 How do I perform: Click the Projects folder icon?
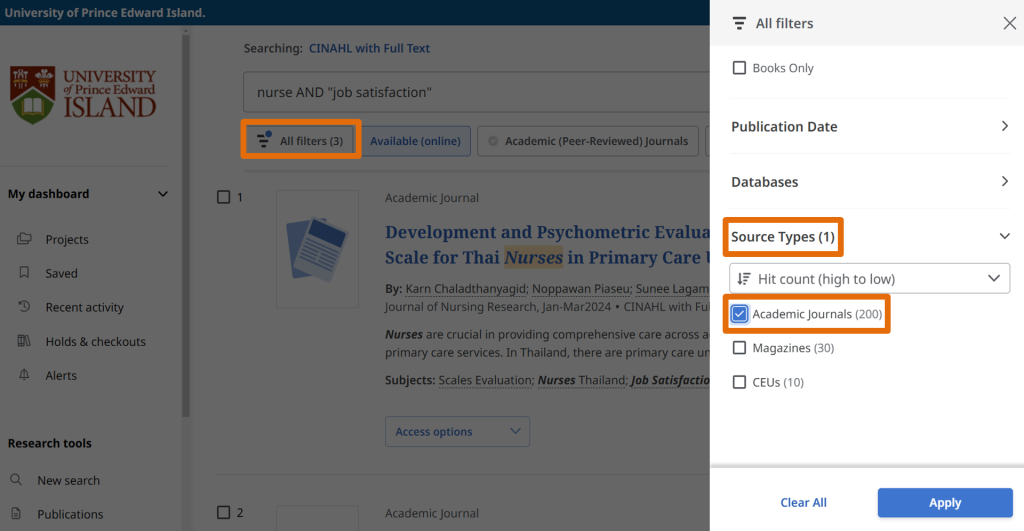pos(24,239)
